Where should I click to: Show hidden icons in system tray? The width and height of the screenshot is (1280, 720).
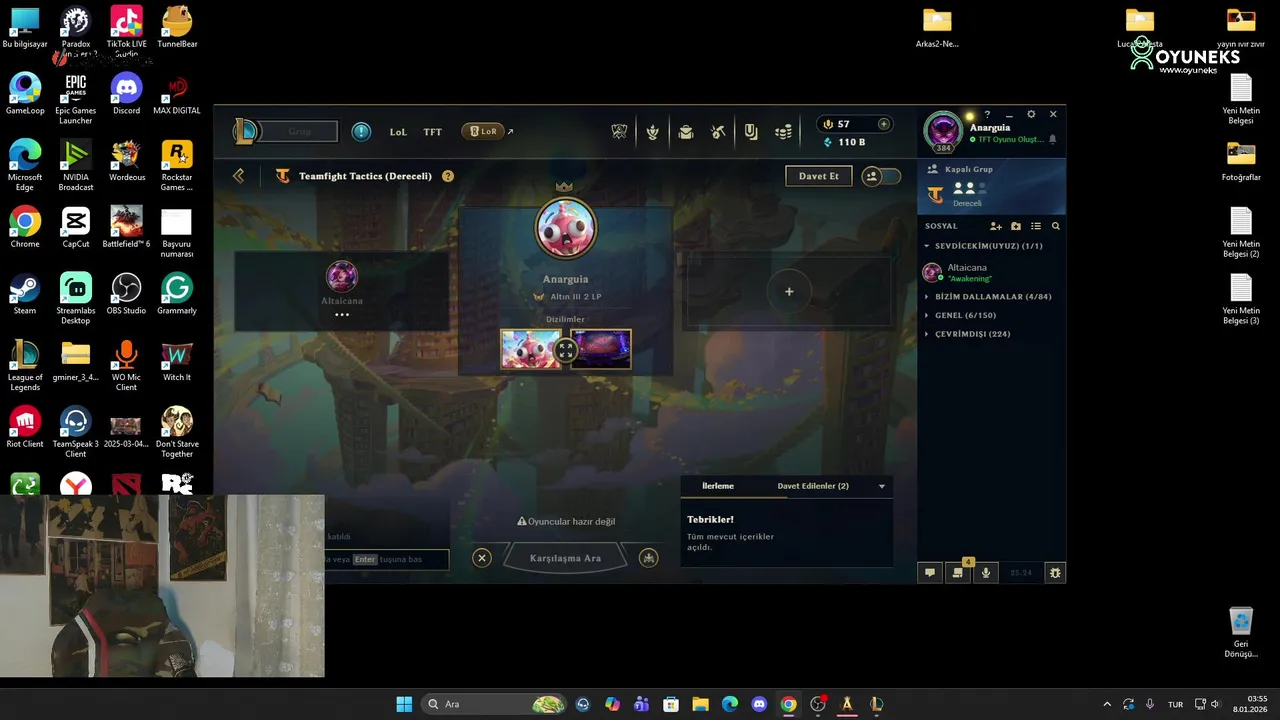(x=1106, y=704)
